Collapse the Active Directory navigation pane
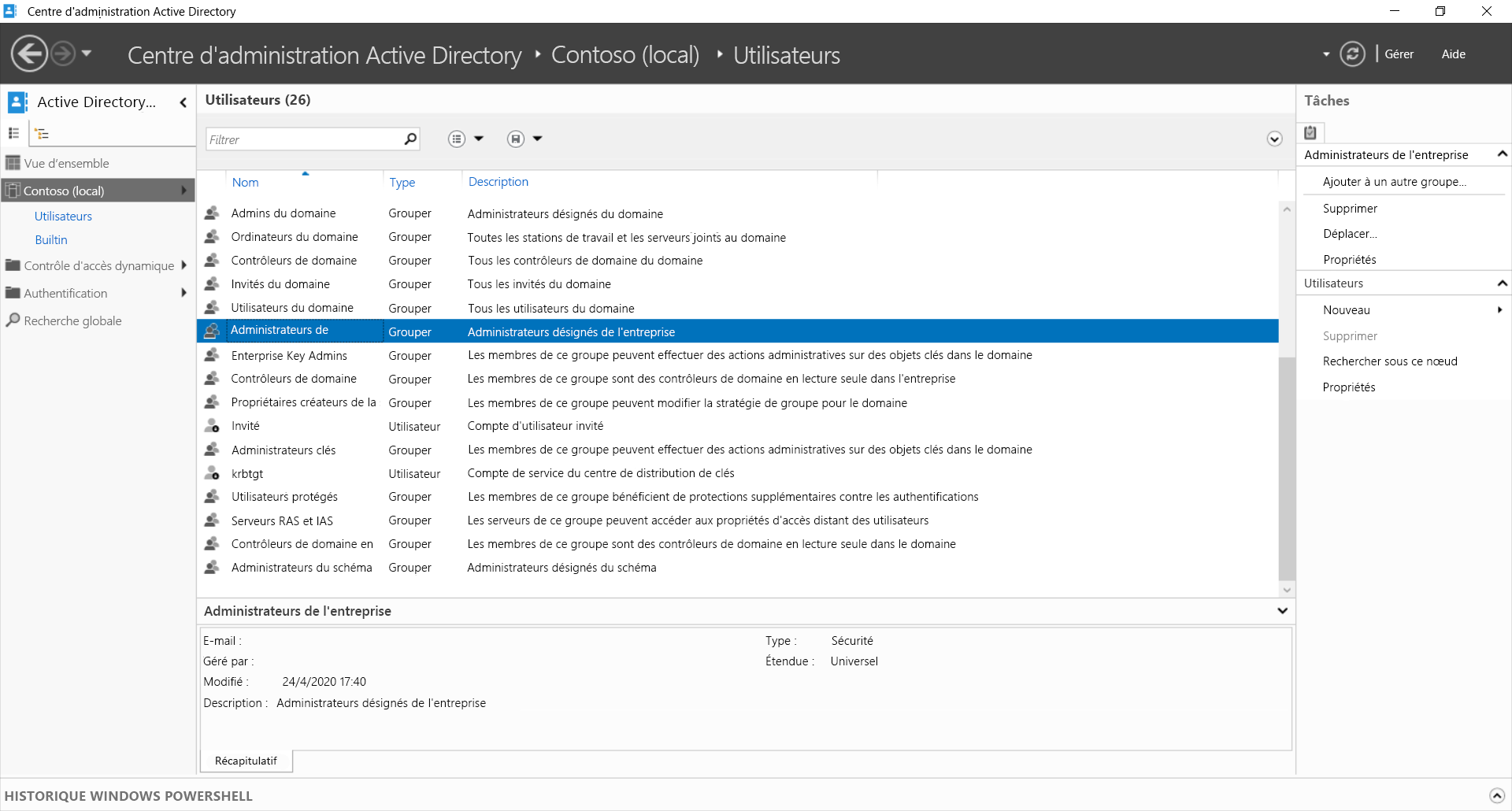1512x811 pixels. [x=183, y=102]
